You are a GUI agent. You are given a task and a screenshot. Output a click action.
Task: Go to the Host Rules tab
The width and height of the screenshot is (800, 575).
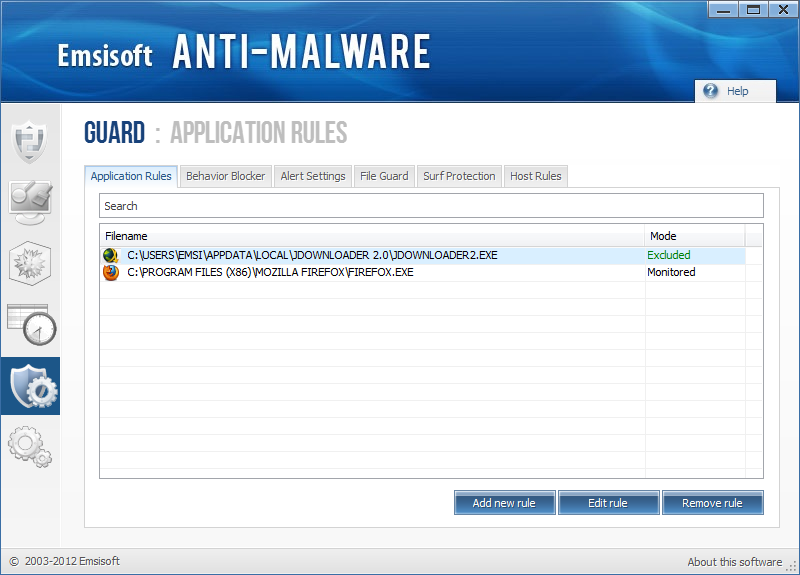pyautogui.click(x=536, y=176)
